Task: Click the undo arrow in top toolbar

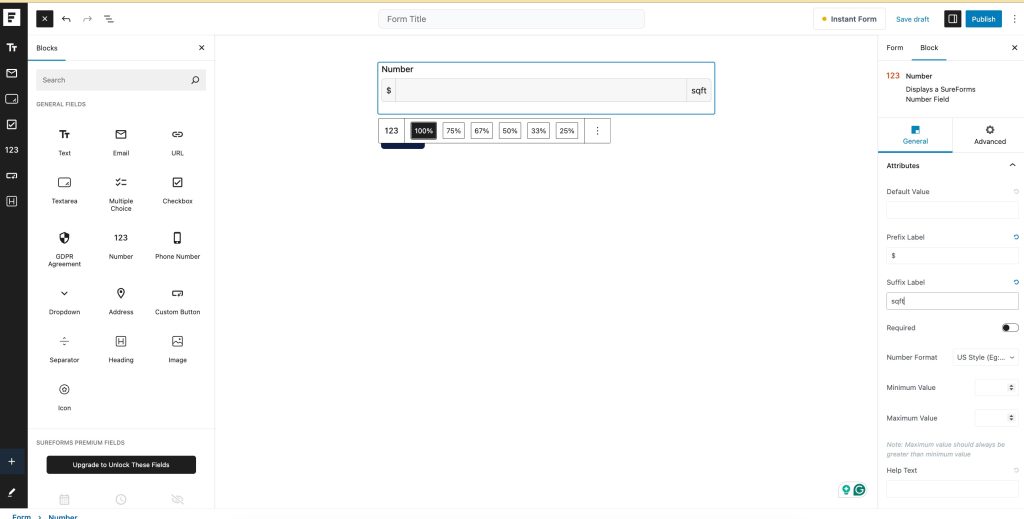Action: 66,19
